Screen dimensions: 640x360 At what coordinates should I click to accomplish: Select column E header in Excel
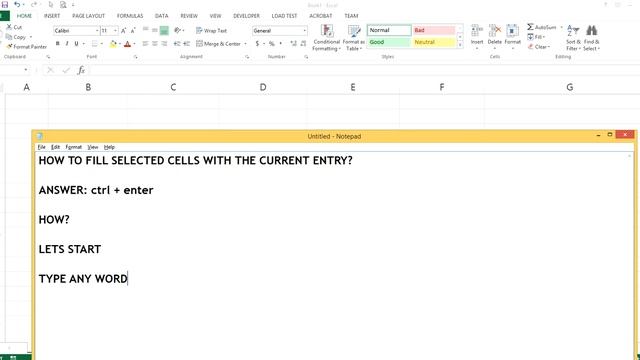(353, 87)
